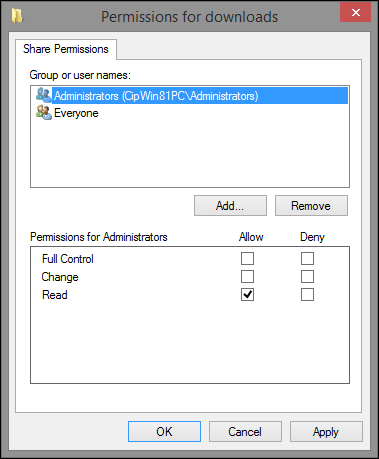Click the folder icon in title bar
Screen dimensions: 379x459
[x=17, y=16]
